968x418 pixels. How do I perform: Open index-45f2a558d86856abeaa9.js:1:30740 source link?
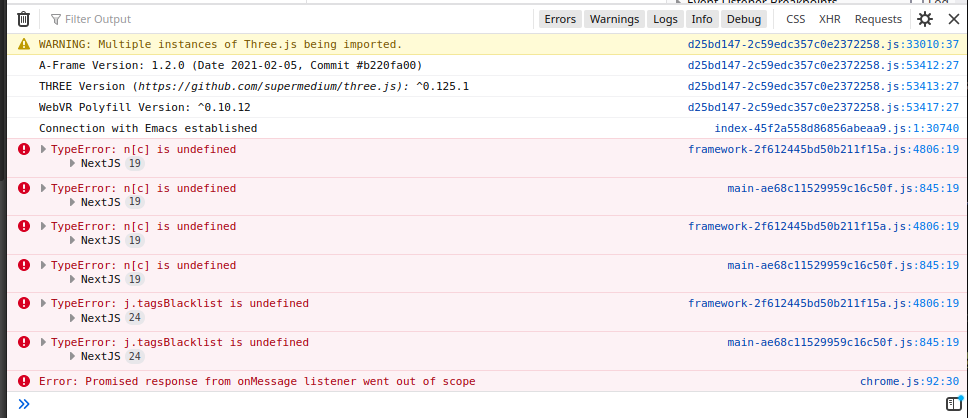point(837,128)
